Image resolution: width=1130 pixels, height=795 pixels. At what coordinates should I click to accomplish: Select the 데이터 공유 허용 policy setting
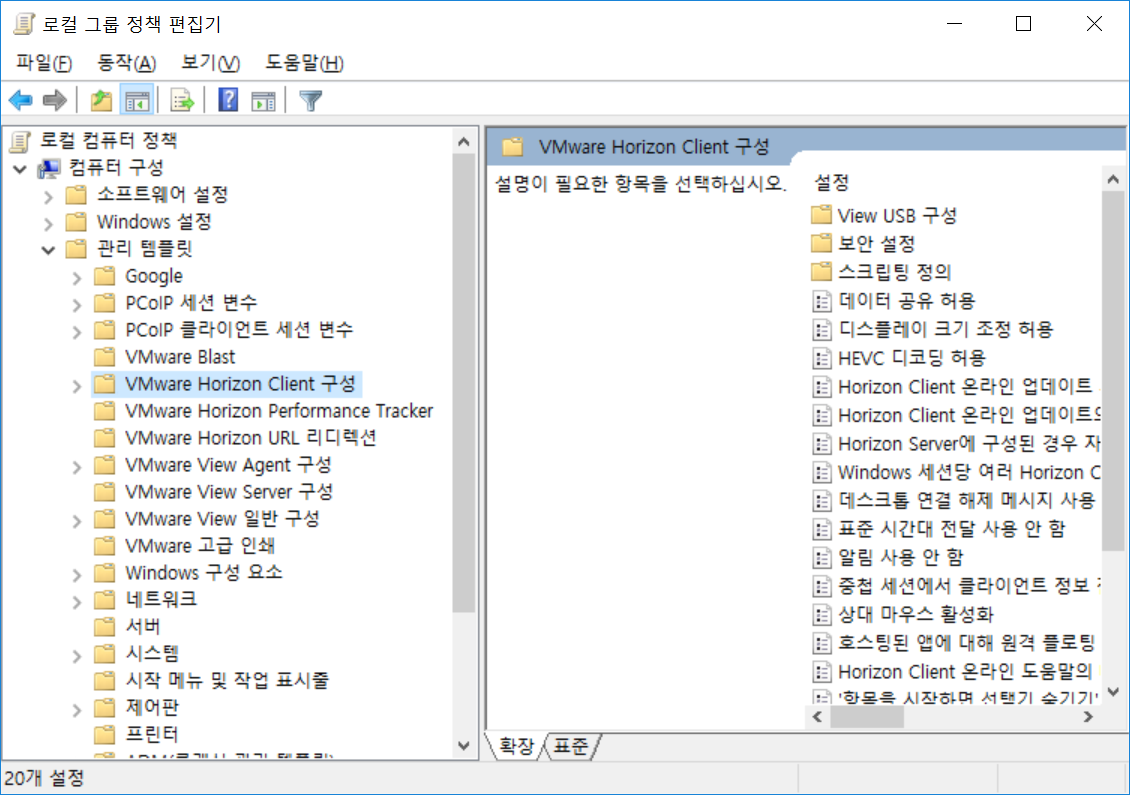click(894, 301)
